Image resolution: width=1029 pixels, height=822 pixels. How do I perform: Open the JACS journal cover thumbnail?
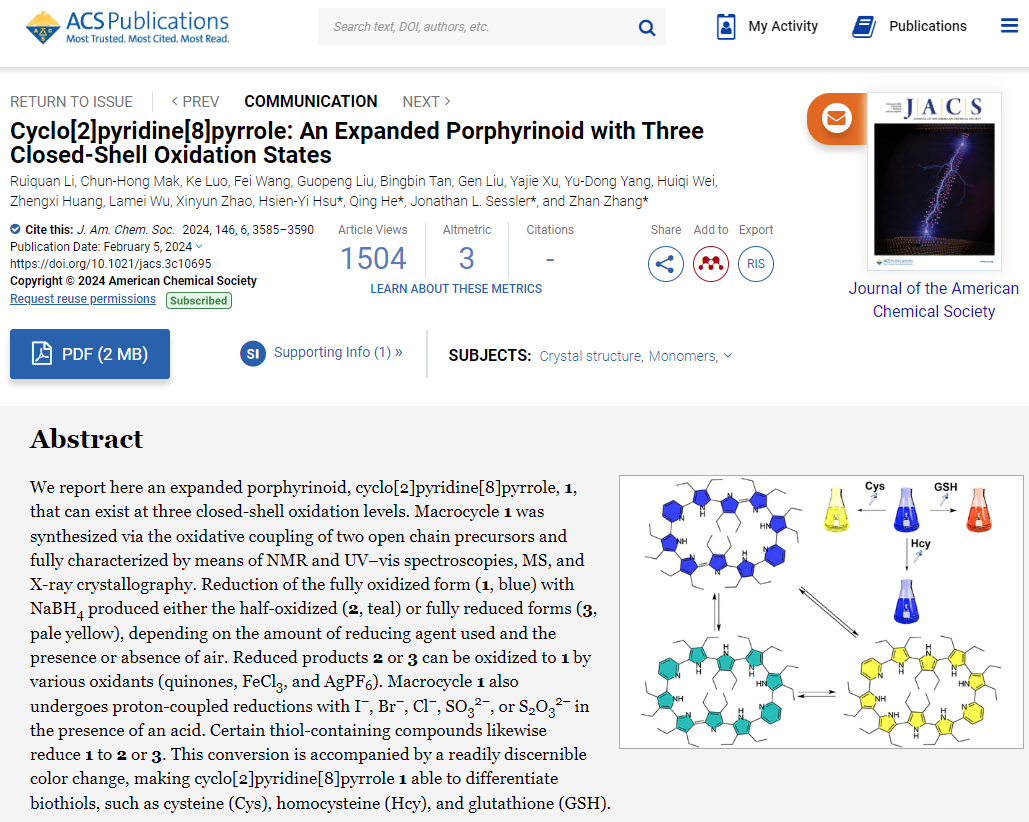pos(934,181)
